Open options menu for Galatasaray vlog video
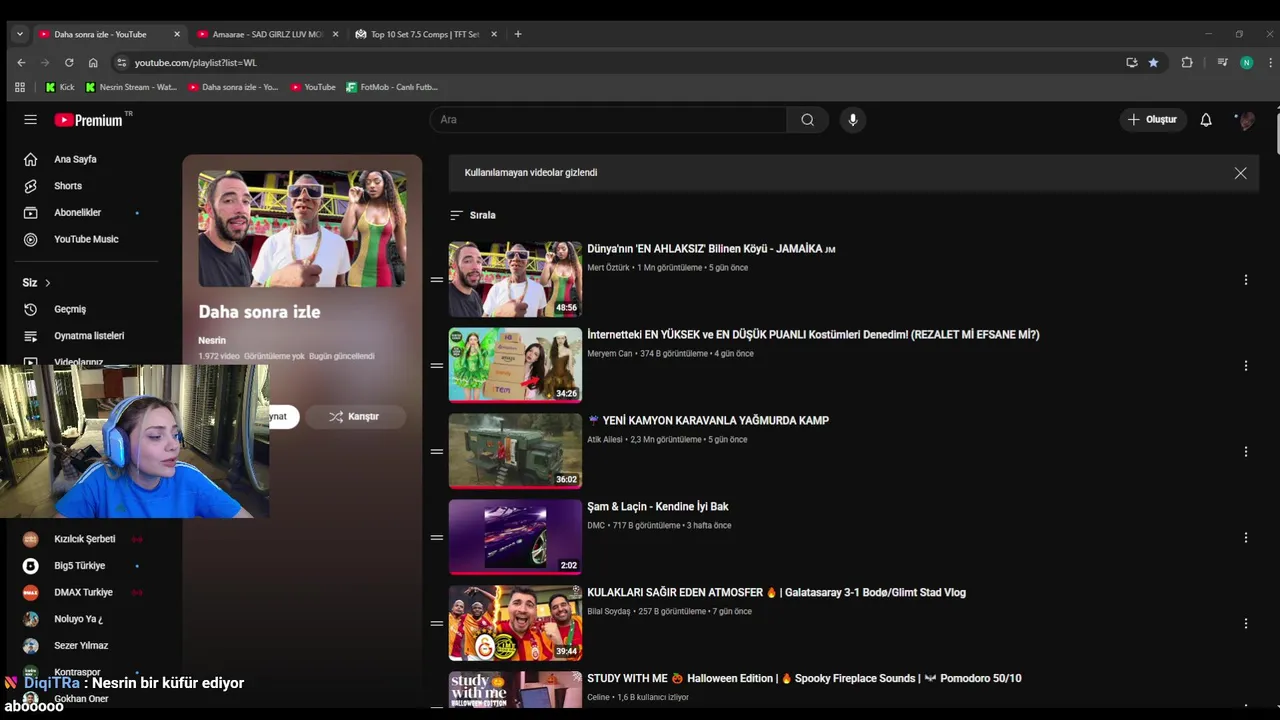 [x=1246, y=624]
